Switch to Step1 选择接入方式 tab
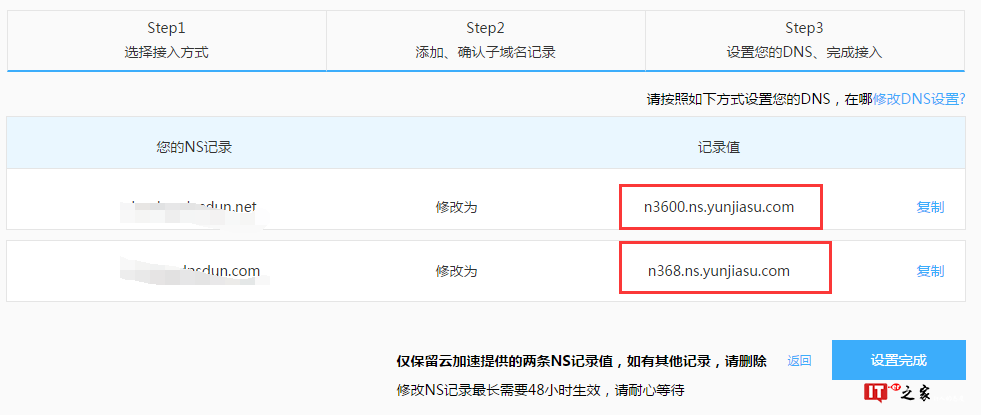Screen dimensions: 981x415 [x=166, y=40]
